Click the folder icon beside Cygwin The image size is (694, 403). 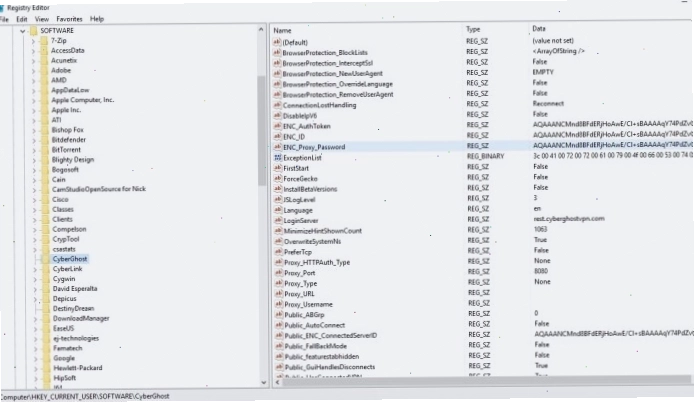[46, 279]
